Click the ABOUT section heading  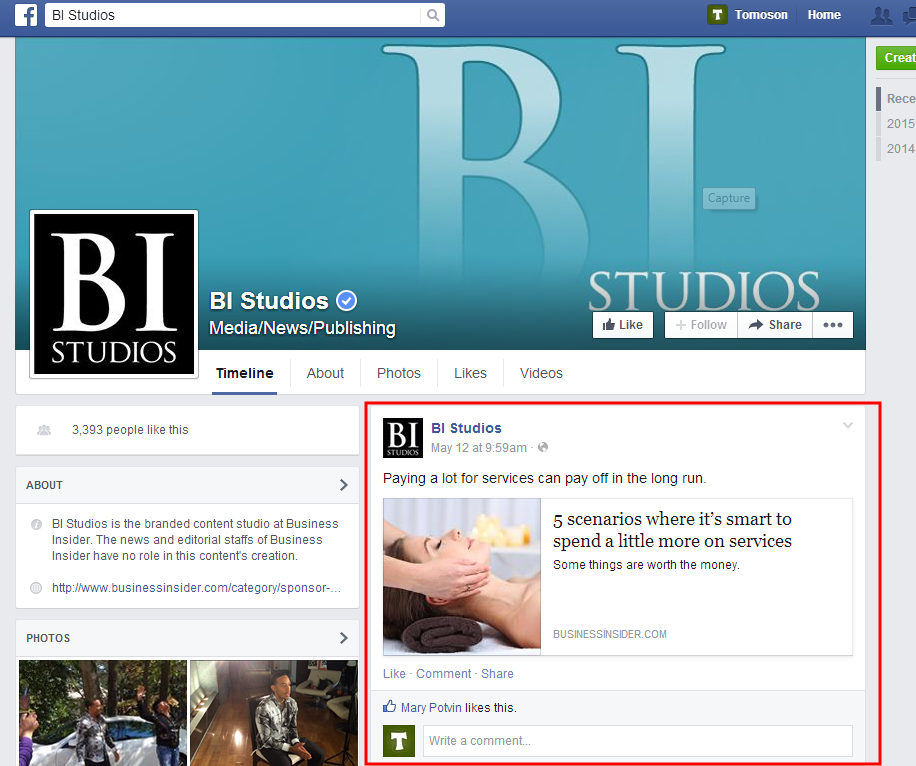(44, 485)
